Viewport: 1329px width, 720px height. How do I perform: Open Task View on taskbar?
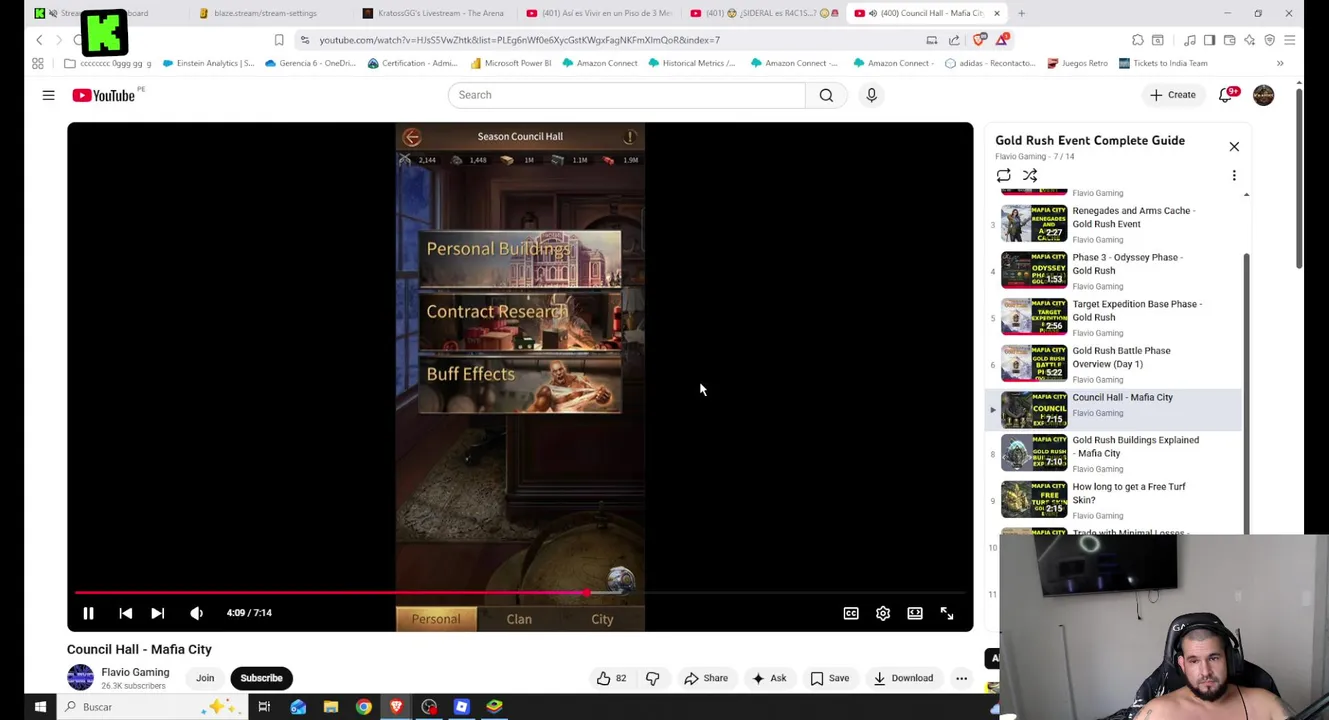[x=264, y=707]
